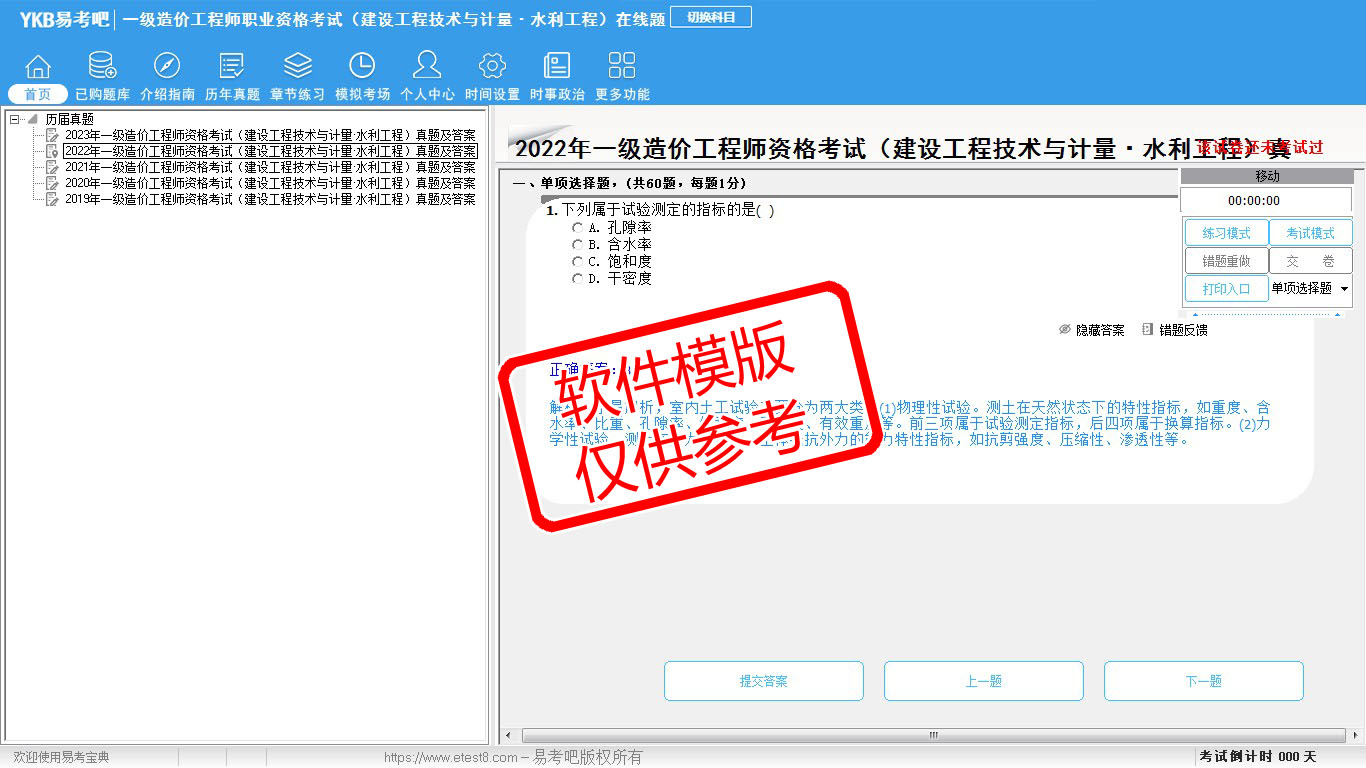Open the 已购题库 database icon
The image size is (1366, 768).
102,67
